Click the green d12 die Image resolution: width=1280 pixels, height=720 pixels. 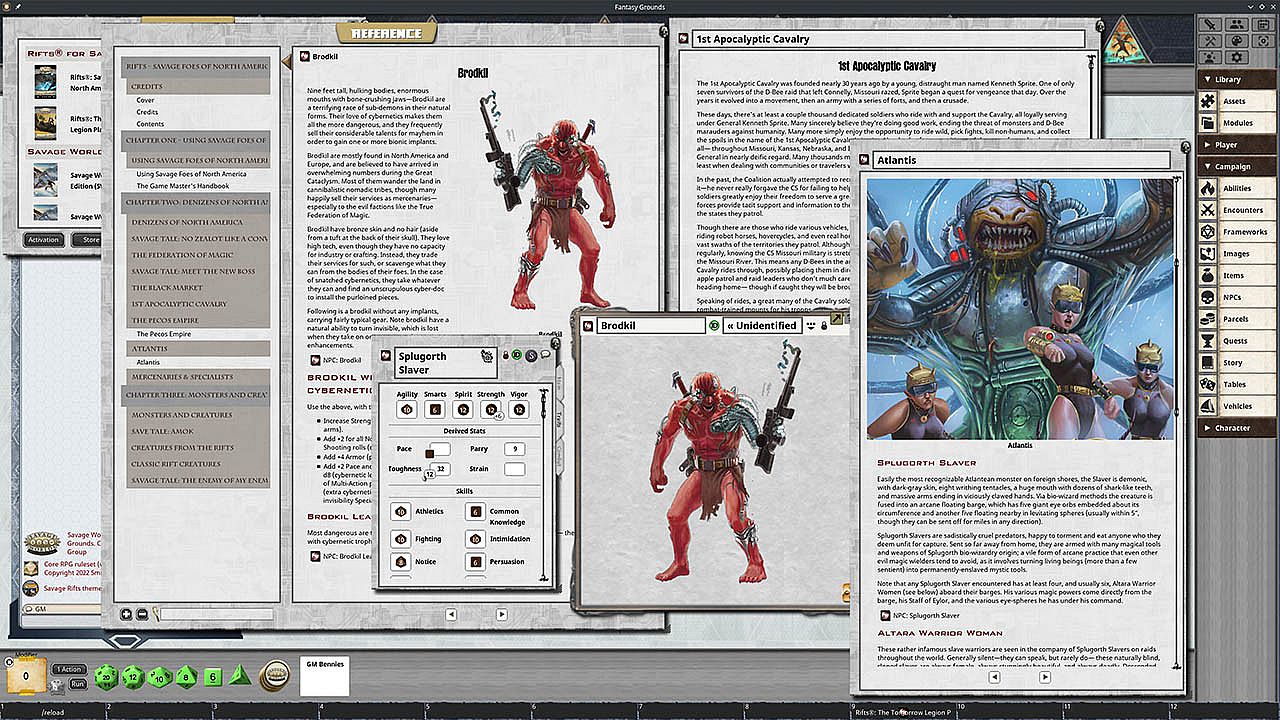133,677
